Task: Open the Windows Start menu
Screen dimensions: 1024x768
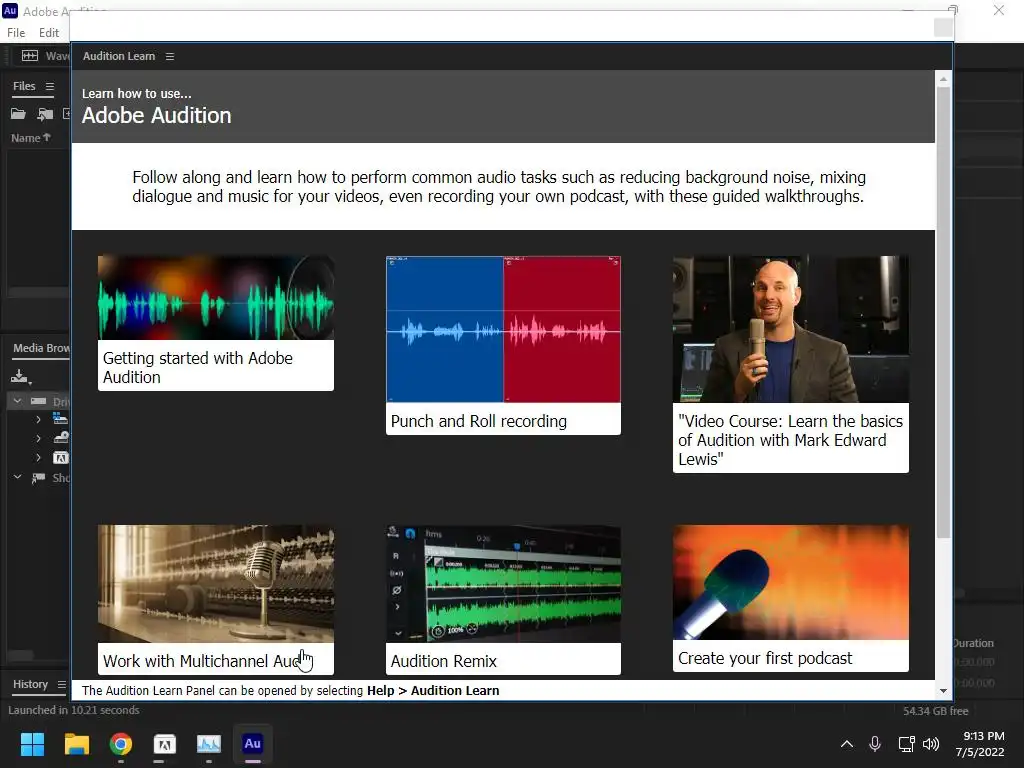Action: [x=32, y=744]
